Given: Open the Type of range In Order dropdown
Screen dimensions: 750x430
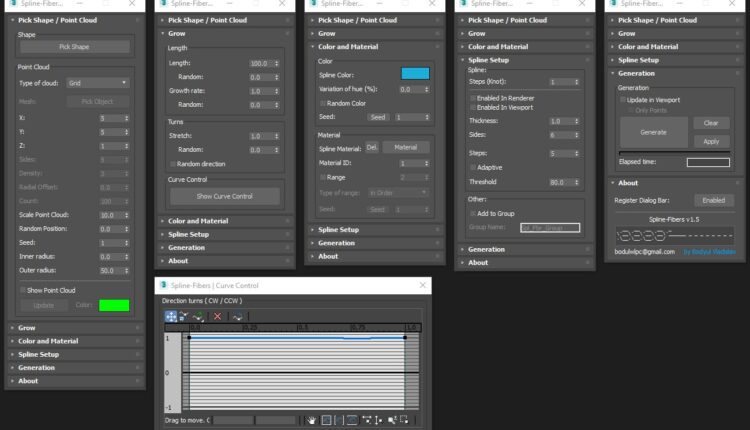Looking at the screenshot, I should (x=398, y=193).
